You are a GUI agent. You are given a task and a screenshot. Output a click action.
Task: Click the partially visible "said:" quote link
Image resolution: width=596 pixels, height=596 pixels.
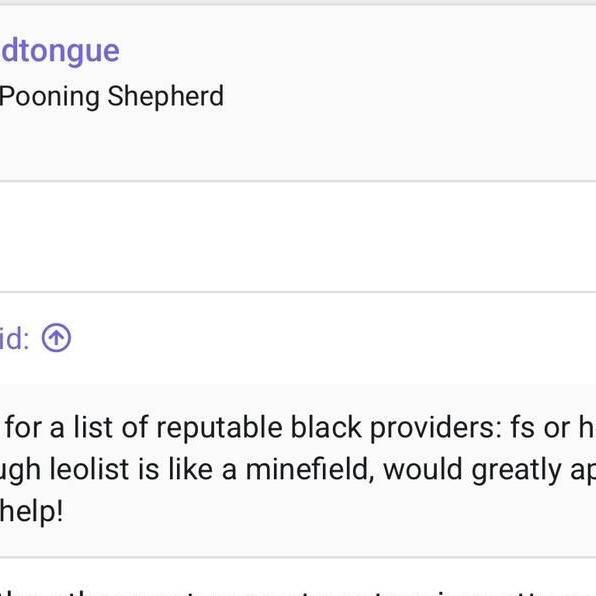pyautogui.click(x=14, y=339)
